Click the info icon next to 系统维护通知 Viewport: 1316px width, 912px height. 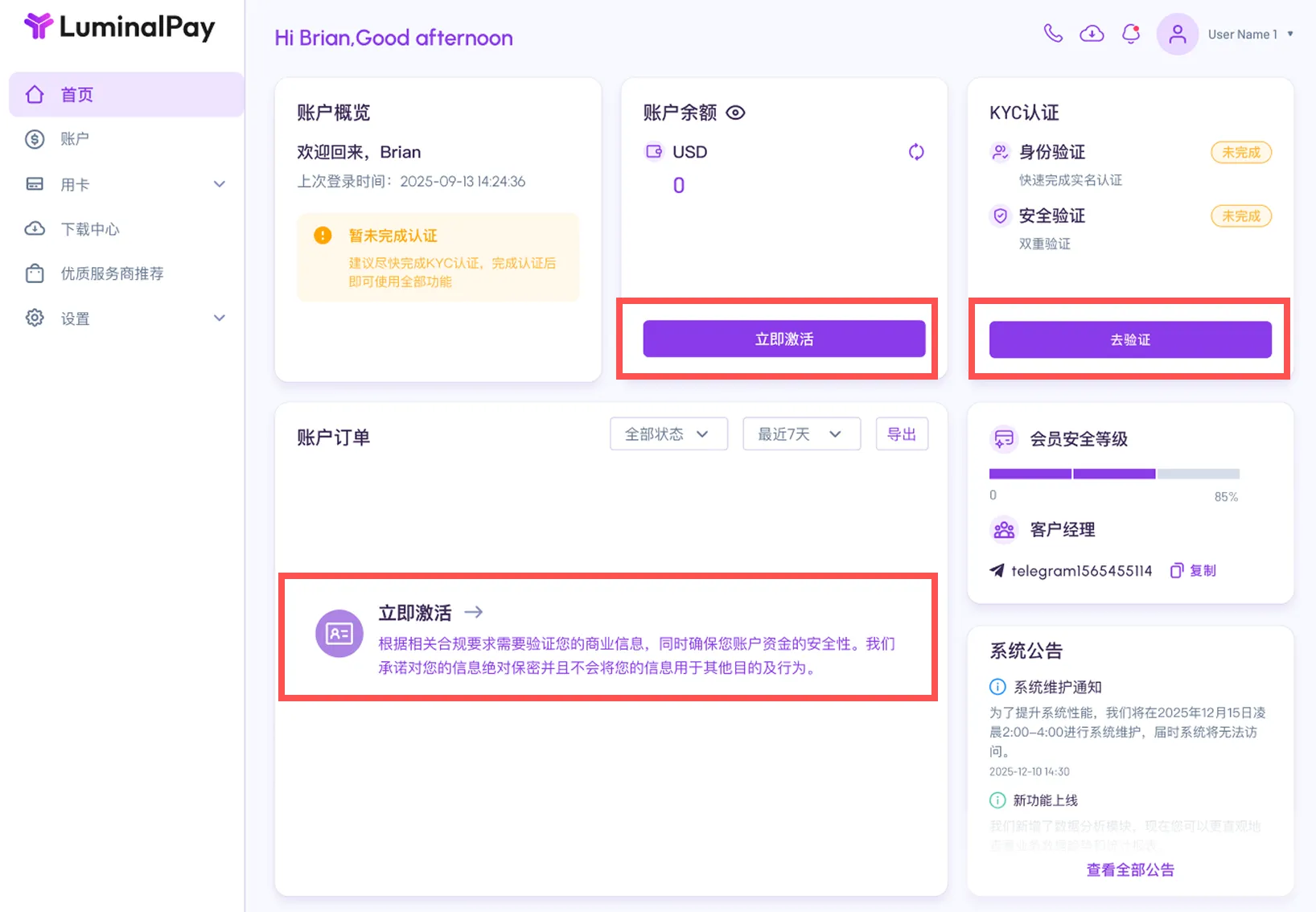997,687
